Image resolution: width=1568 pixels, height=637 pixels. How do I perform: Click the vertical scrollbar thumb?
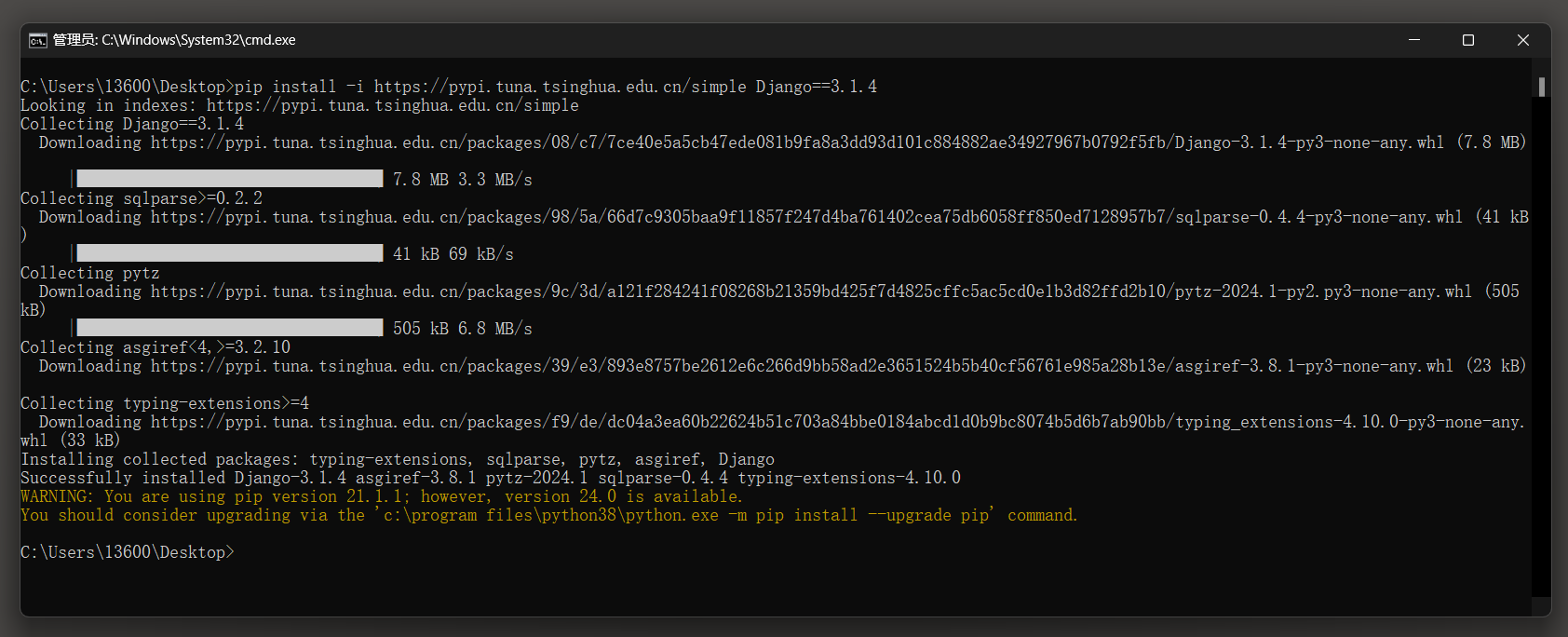[1542, 87]
